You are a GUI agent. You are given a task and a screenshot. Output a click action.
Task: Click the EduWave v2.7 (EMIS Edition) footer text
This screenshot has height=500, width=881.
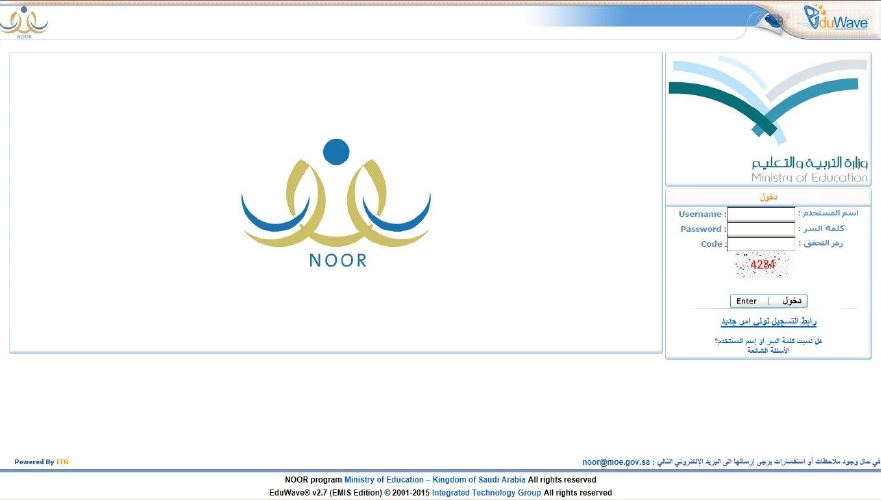[325, 493]
